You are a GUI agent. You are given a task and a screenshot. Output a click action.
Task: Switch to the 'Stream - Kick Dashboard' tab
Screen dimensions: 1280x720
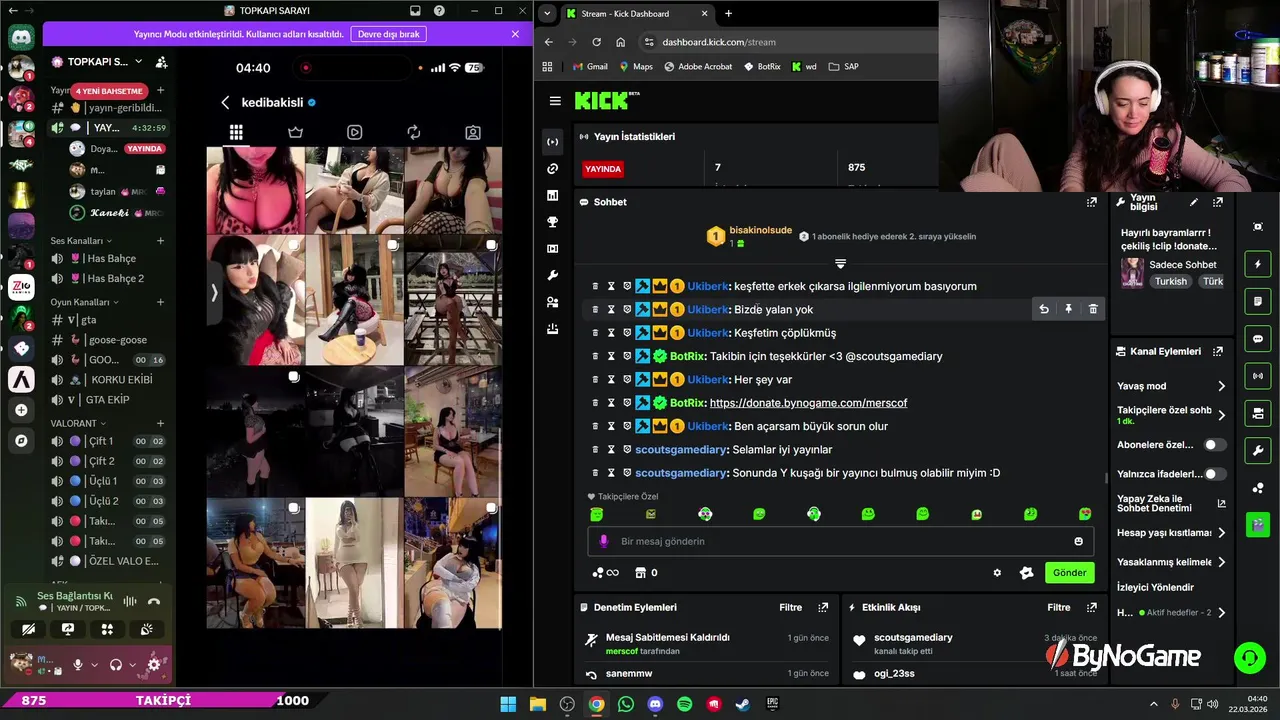pyautogui.click(x=637, y=14)
